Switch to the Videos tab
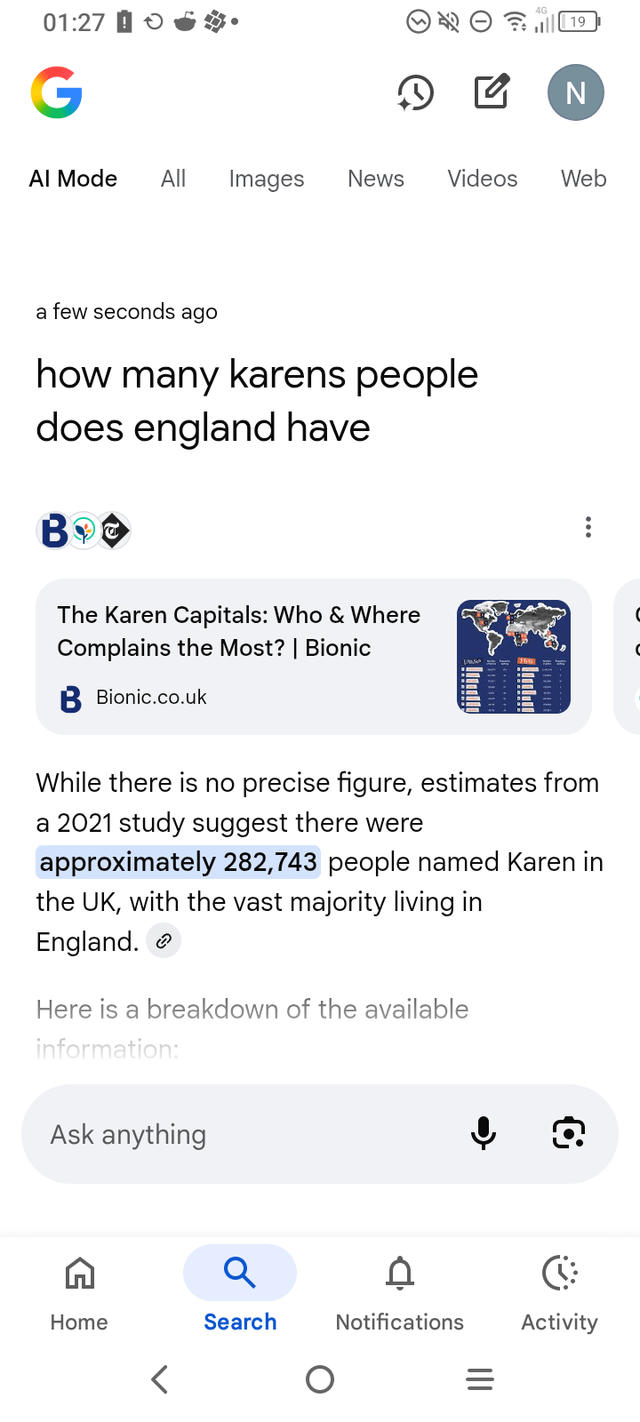Image resolution: width=640 pixels, height=1422 pixels. [x=482, y=179]
